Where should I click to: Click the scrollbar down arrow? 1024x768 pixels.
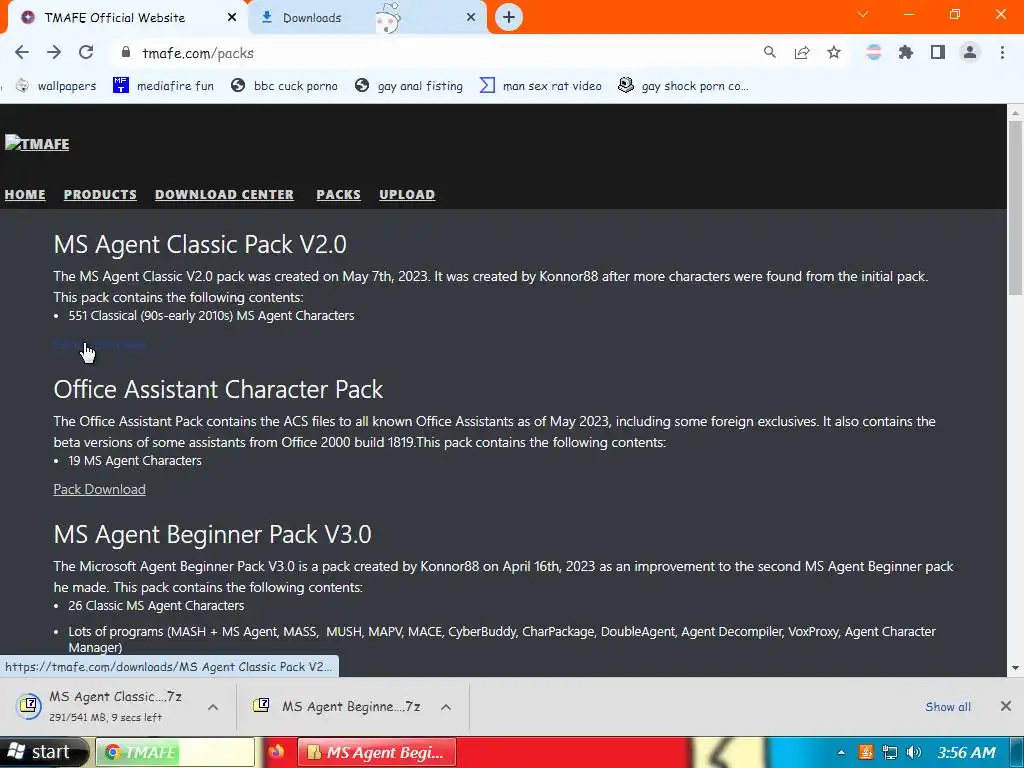point(1015,667)
